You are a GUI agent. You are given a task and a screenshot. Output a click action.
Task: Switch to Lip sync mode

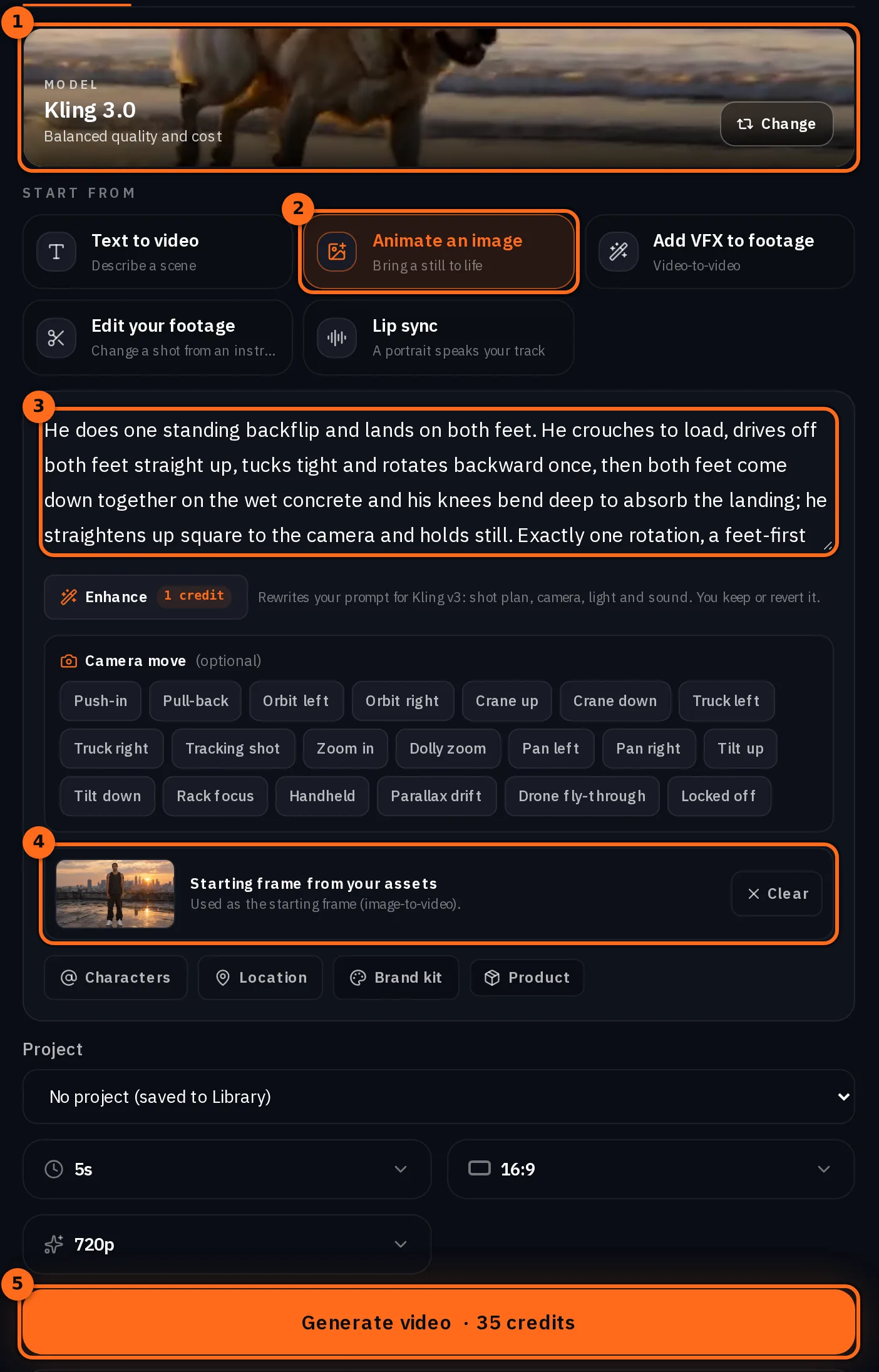438,338
